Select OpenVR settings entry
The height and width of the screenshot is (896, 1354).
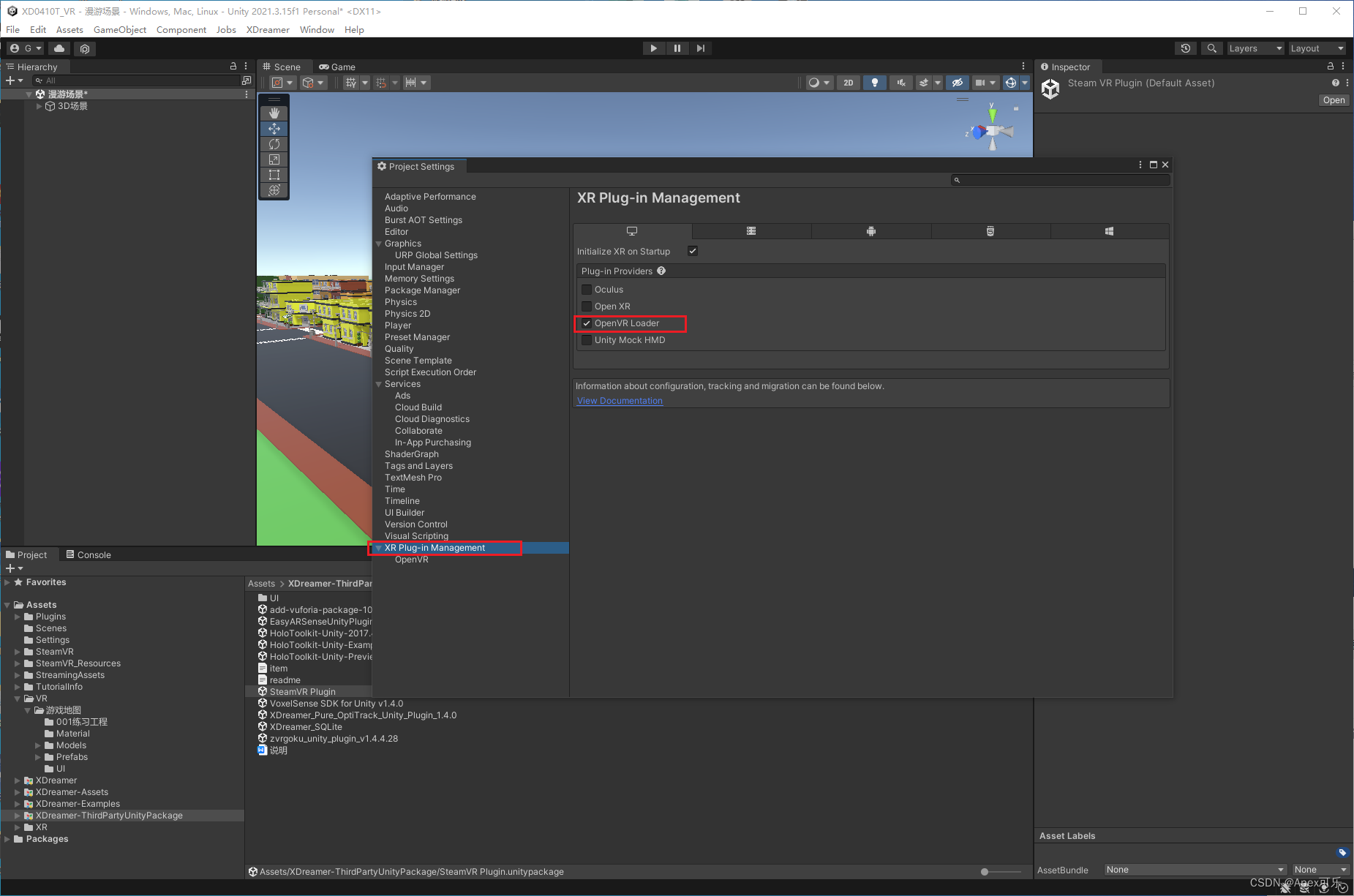pyautogui.click(x=412, y=560)
